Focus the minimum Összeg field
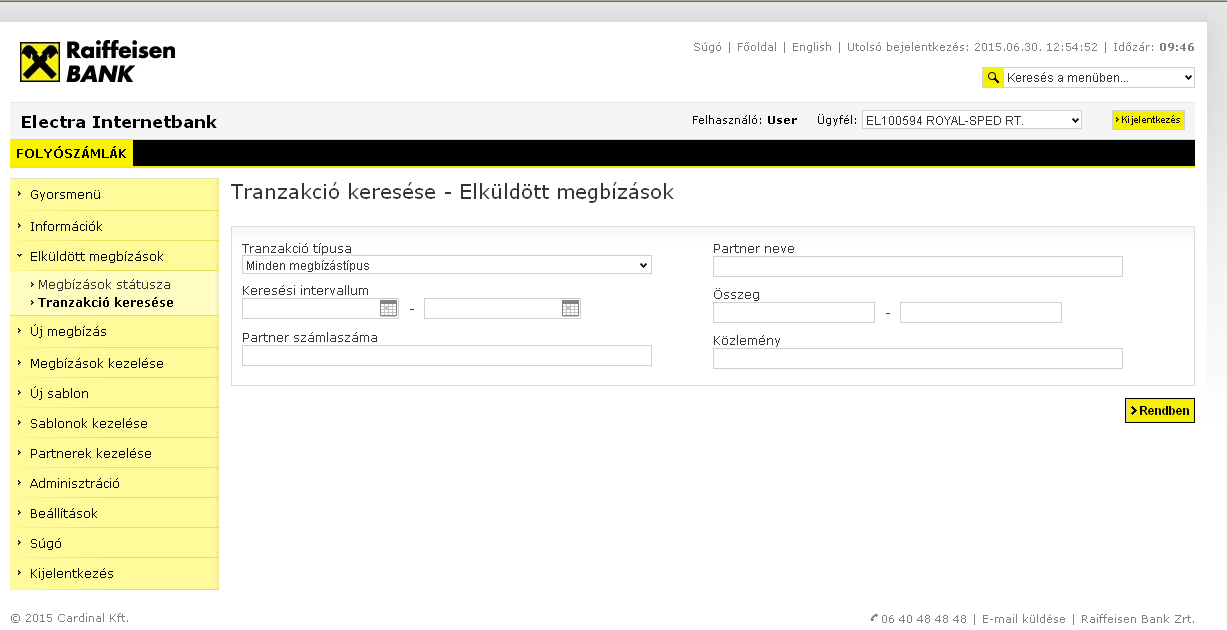Image resolution: width=1227 pixels, height=630 pixels. 794,313
